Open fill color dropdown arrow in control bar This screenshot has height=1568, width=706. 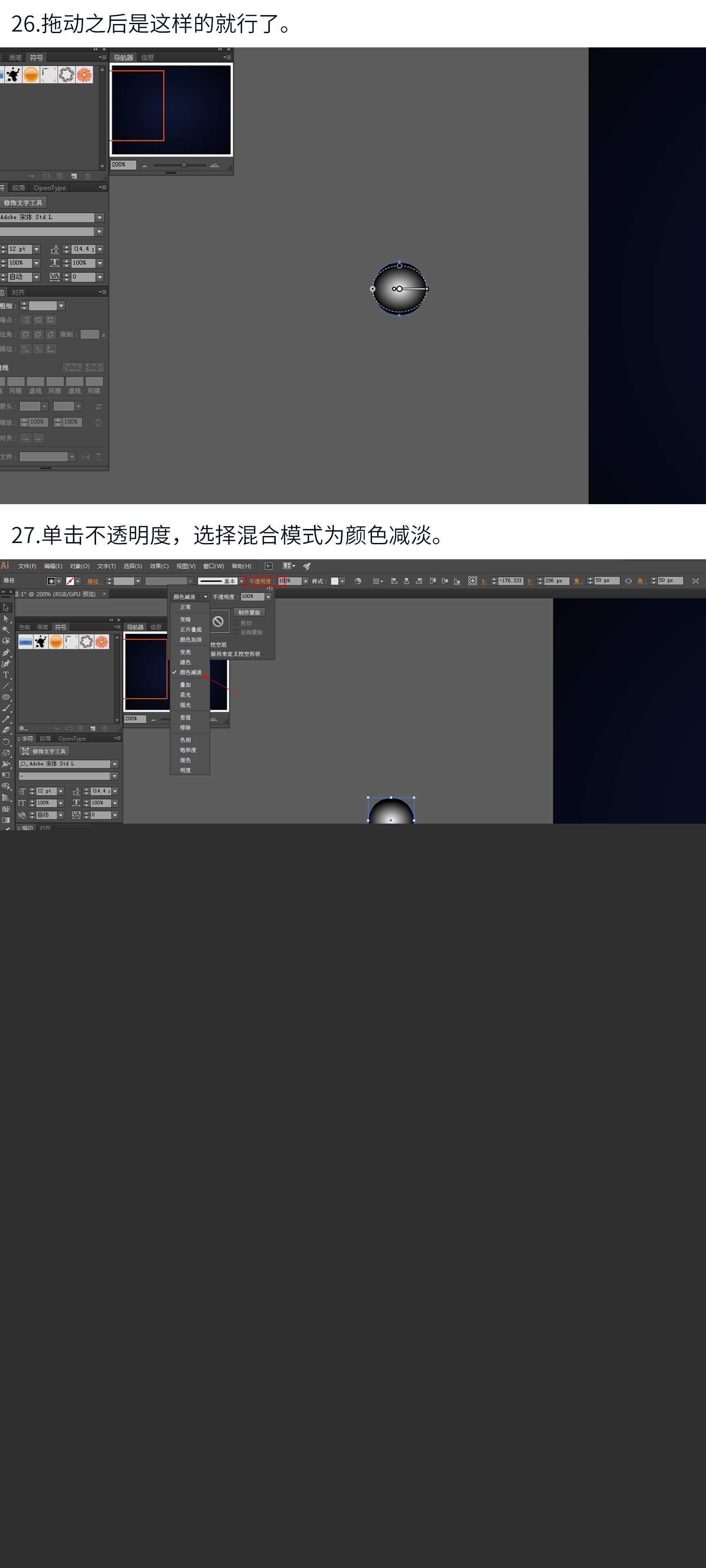coord(59,581)
